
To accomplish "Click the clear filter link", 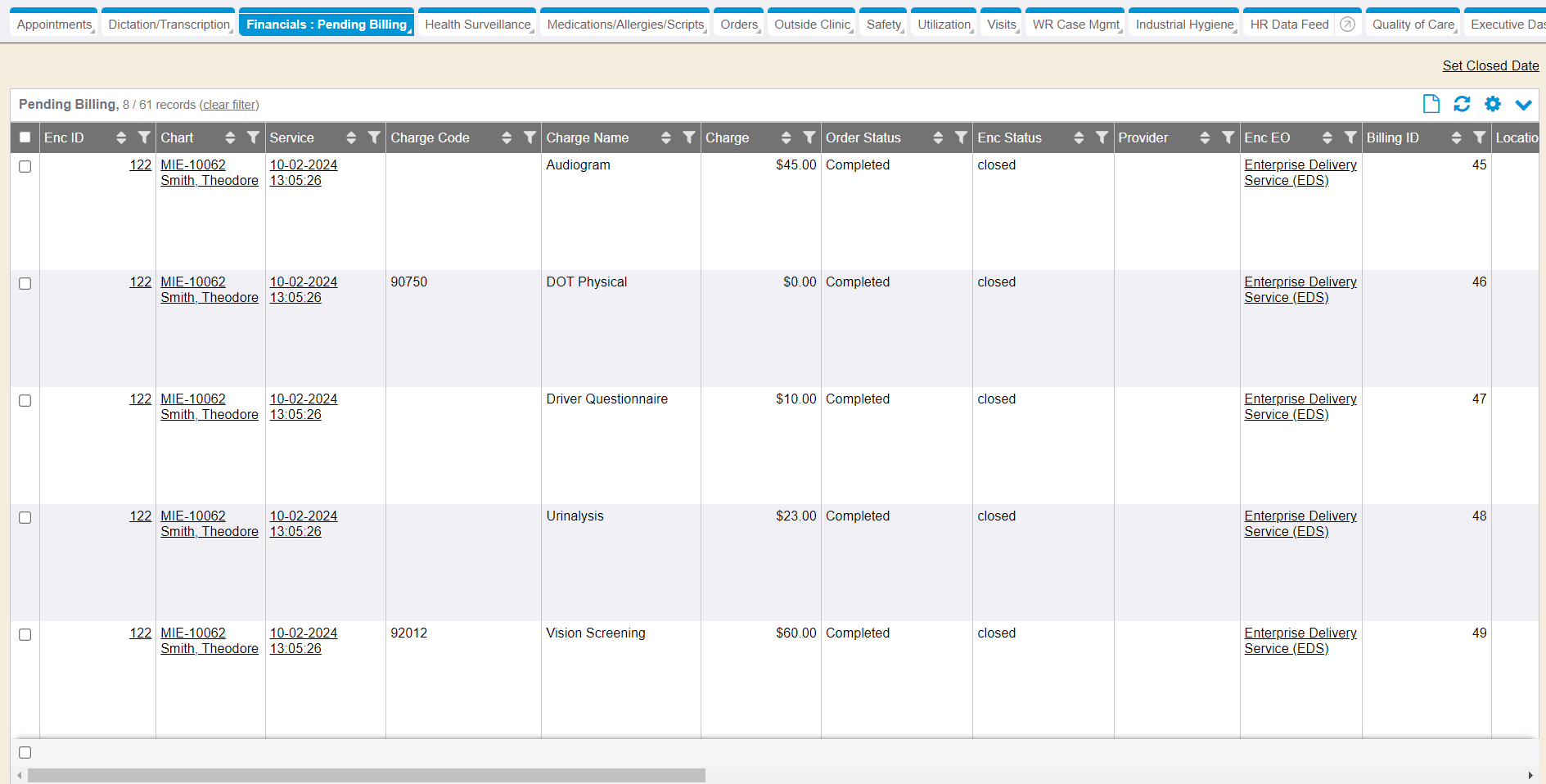I will 229,105.
